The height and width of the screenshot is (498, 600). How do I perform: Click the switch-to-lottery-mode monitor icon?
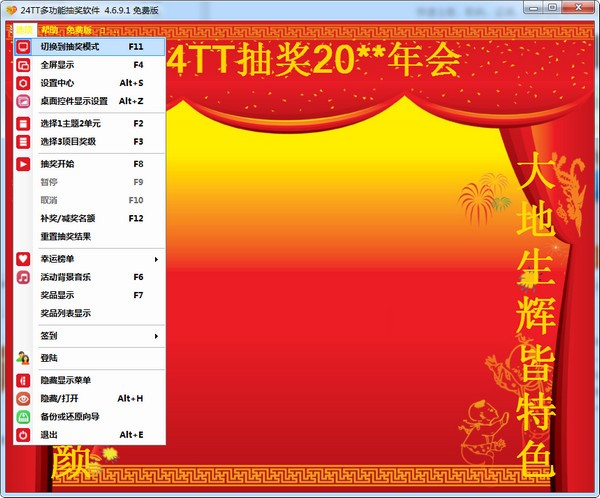pyautogui.click(x=23, y=47)
